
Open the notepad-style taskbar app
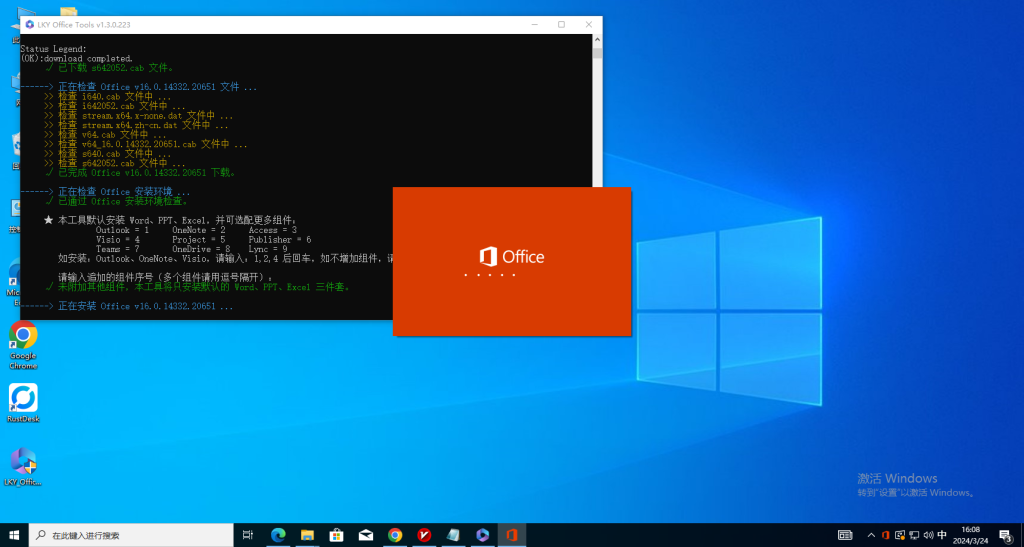pos(453,535)
